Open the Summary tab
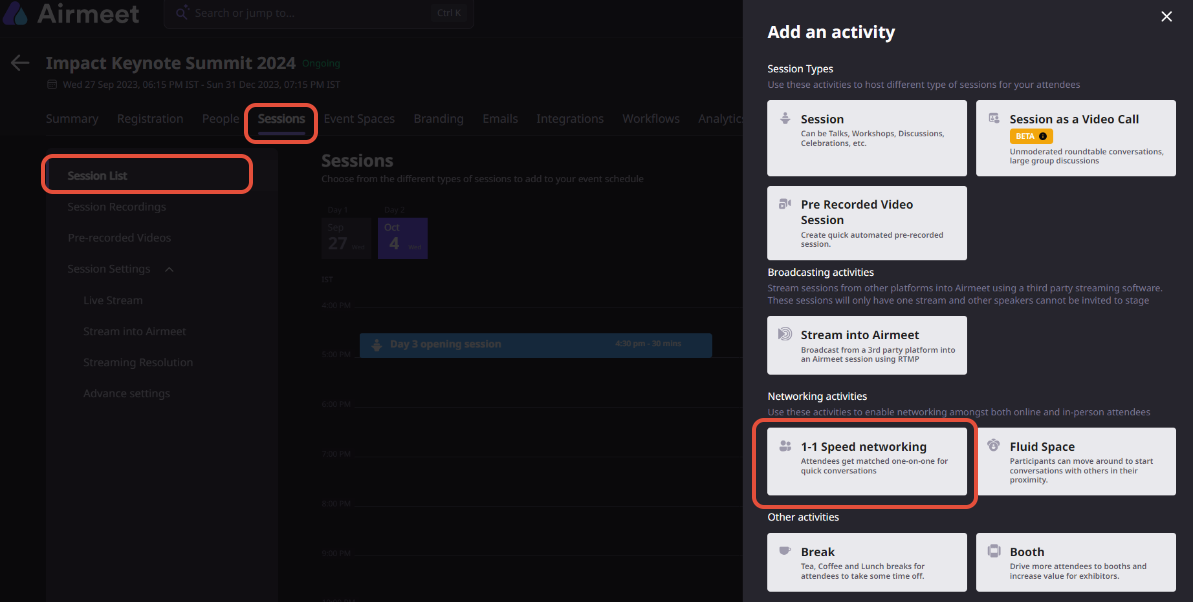 click(72, 119)
